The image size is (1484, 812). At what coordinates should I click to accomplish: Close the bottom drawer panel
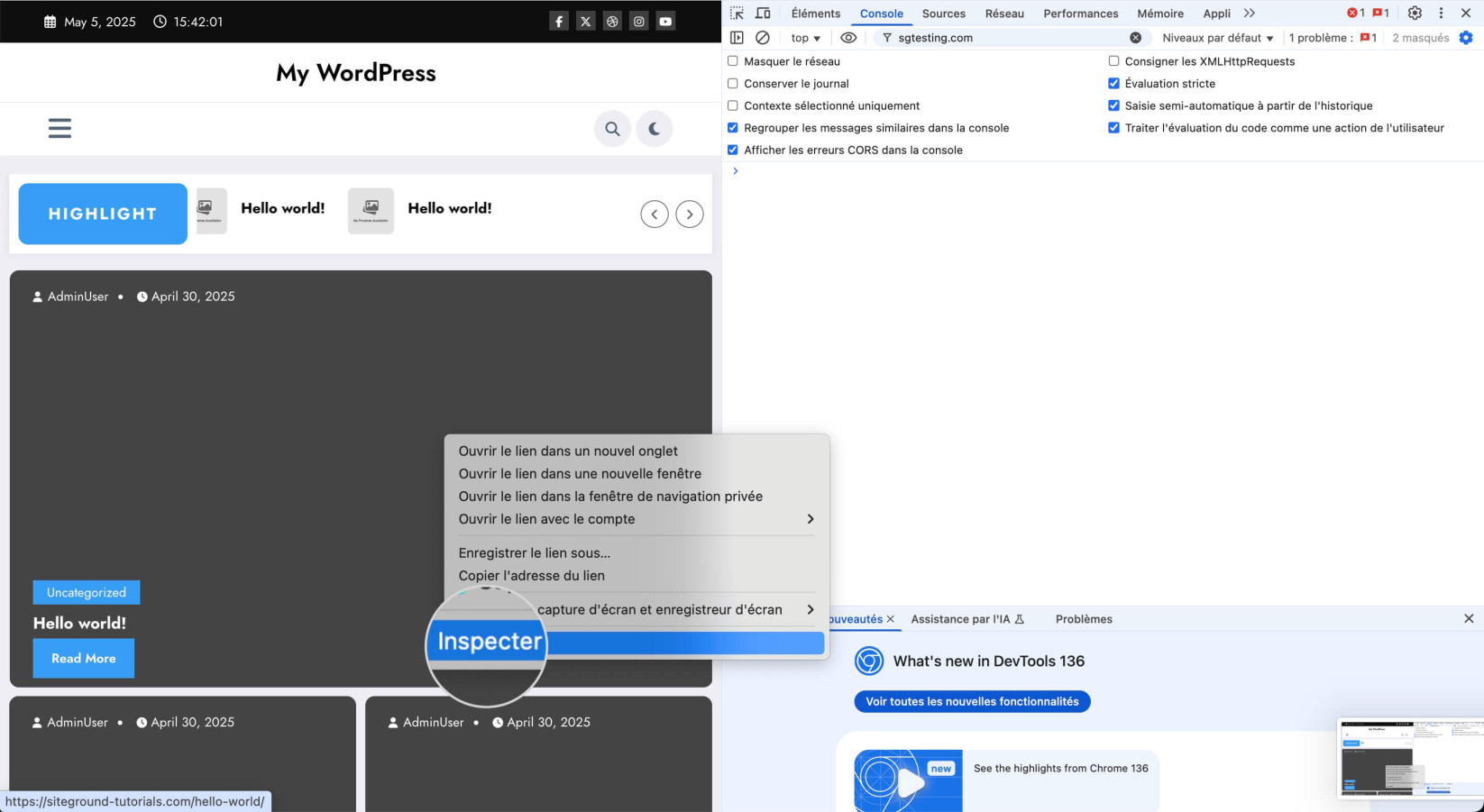coord(1469,618)
